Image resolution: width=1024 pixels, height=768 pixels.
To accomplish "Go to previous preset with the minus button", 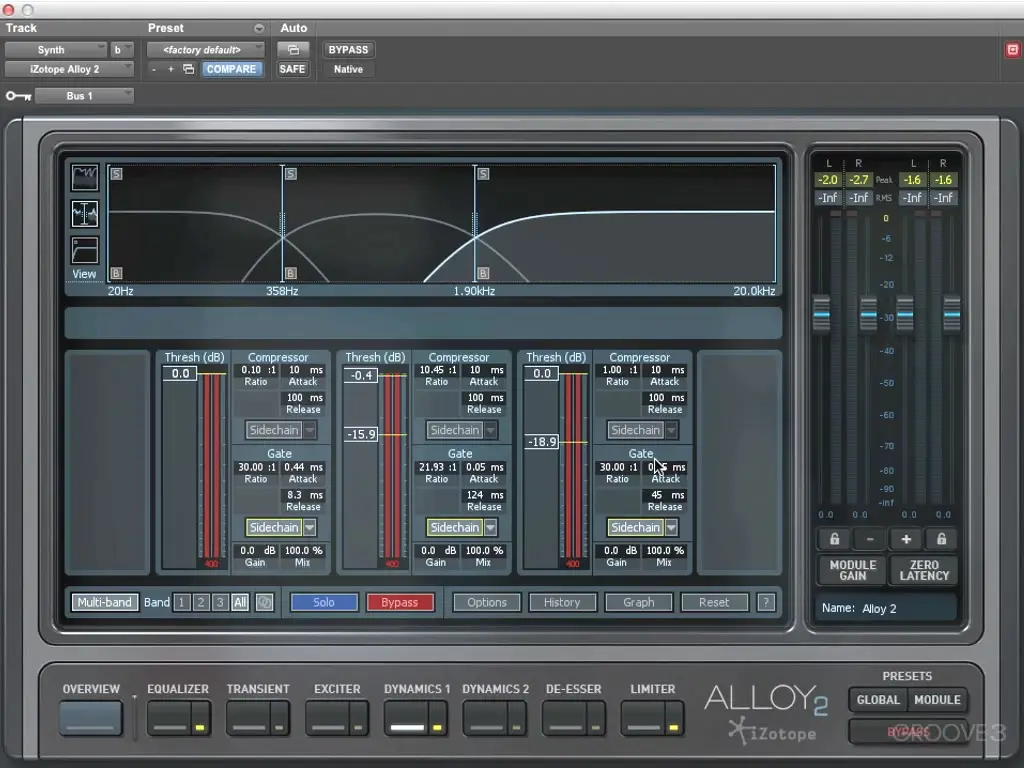I will point(153,69).
